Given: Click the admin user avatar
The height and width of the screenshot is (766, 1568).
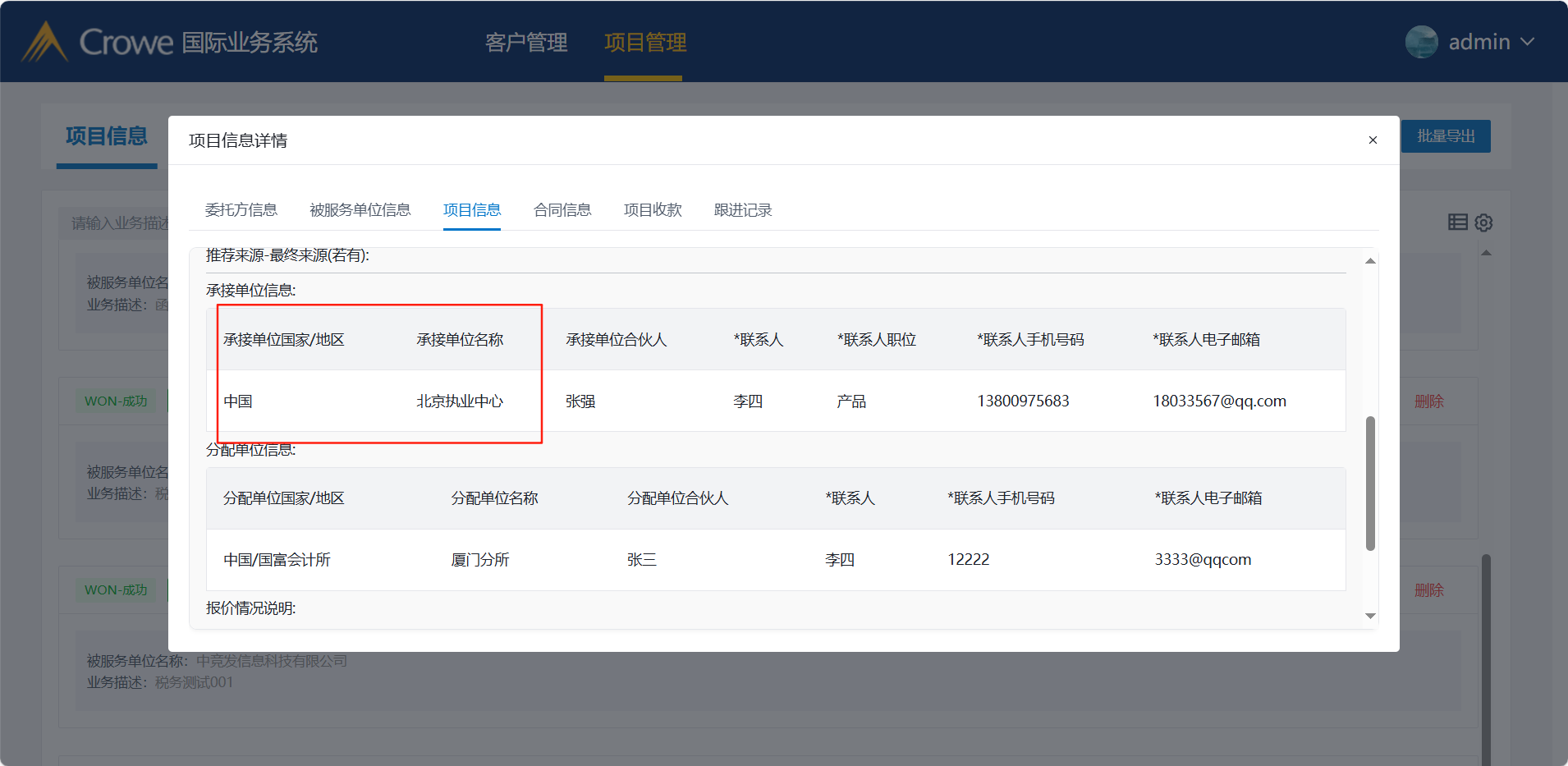Looking at the screenshot, I should click(1421, 42).
